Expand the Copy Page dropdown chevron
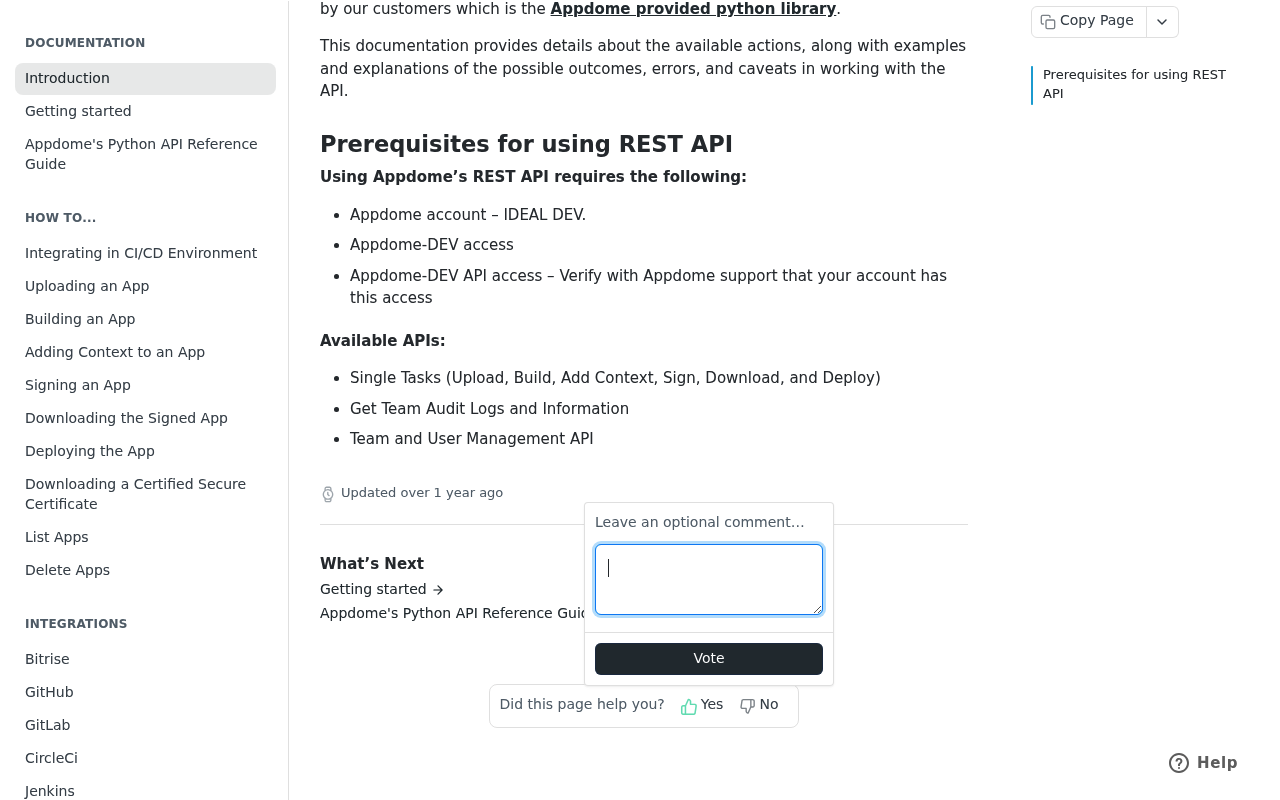This screenshot has height=800, width=1280. (1162, 22)
